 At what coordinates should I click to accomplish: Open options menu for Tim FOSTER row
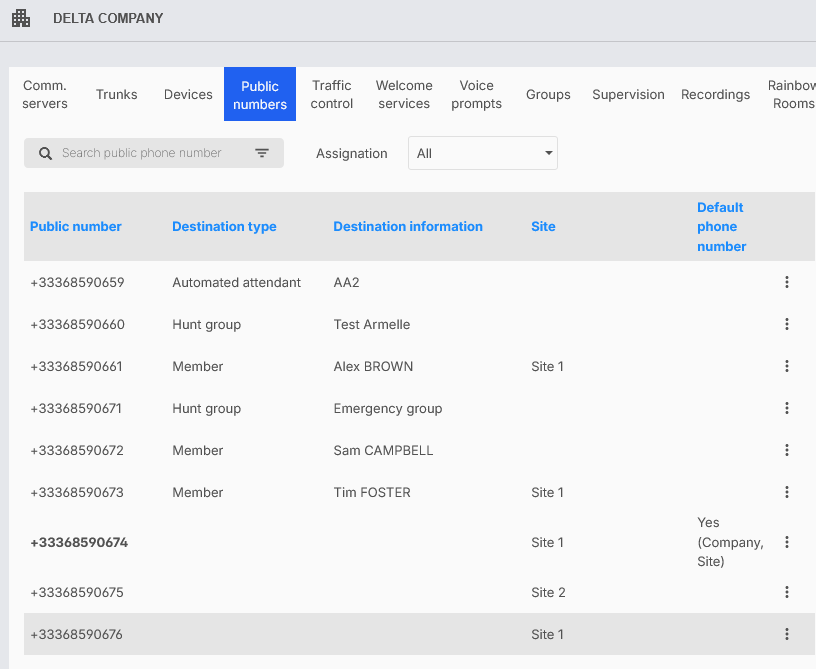787,493
